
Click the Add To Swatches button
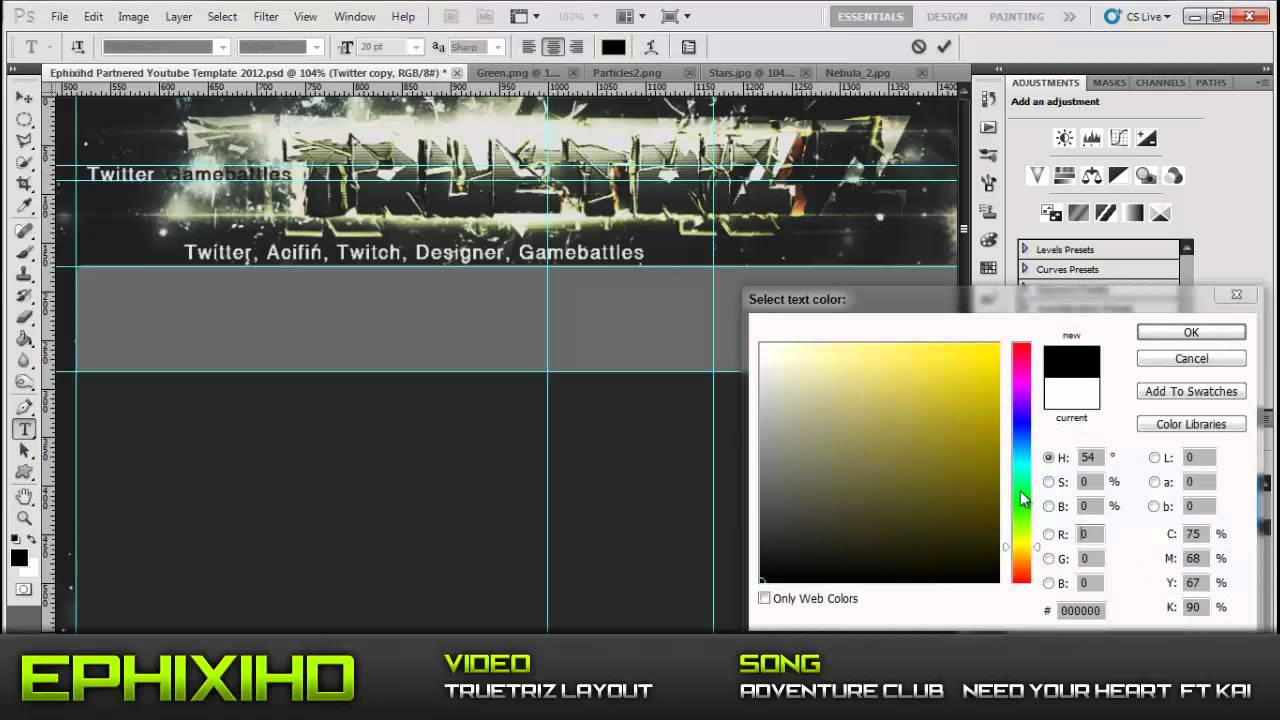1191,392
